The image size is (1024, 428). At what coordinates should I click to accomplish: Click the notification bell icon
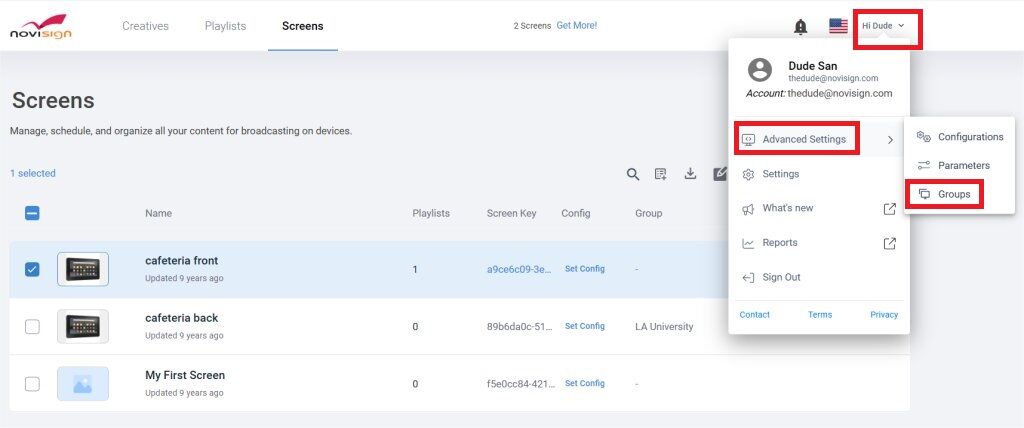800,27
